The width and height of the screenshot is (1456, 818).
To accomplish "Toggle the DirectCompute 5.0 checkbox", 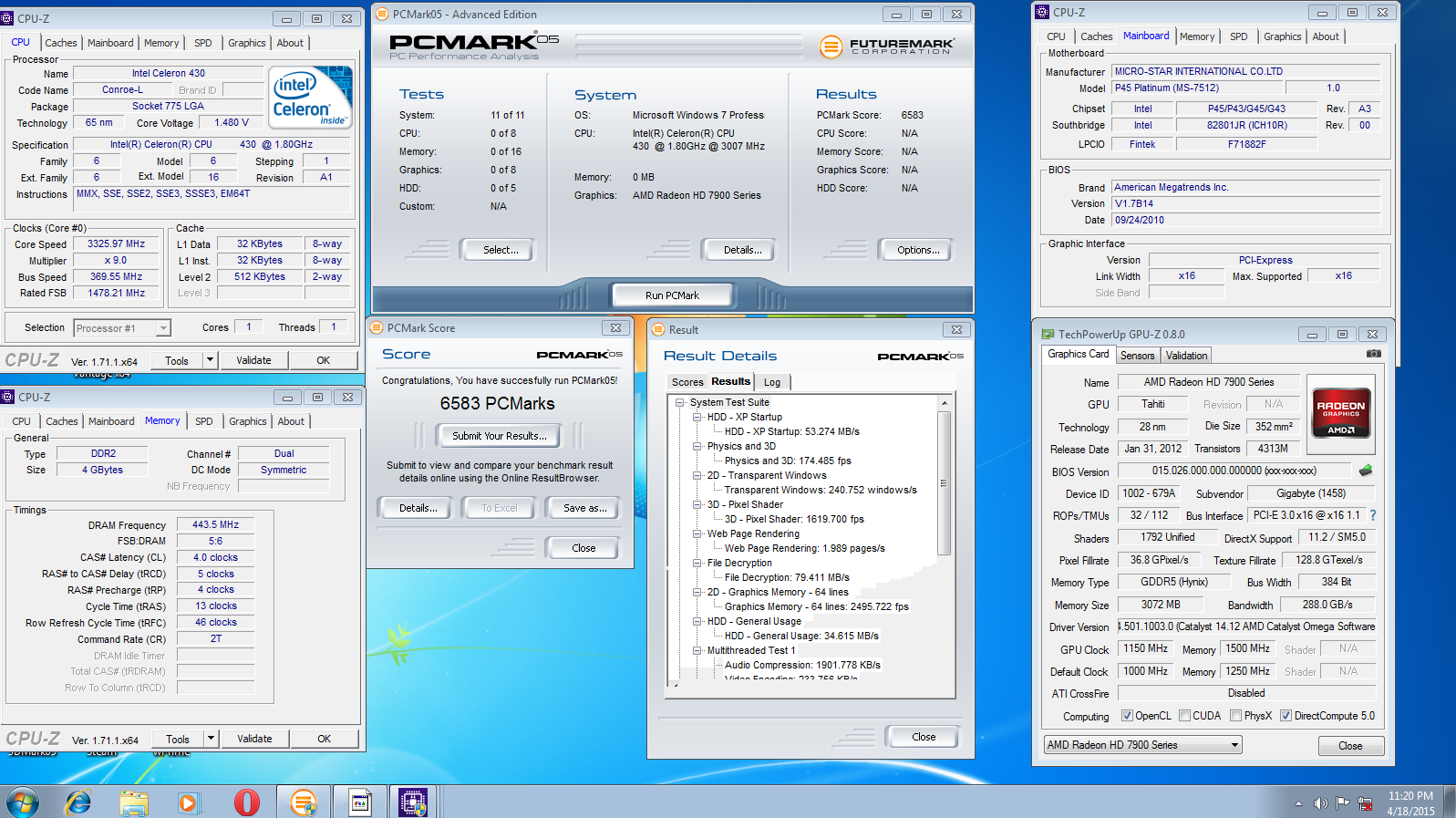I will coord(1286,716).
